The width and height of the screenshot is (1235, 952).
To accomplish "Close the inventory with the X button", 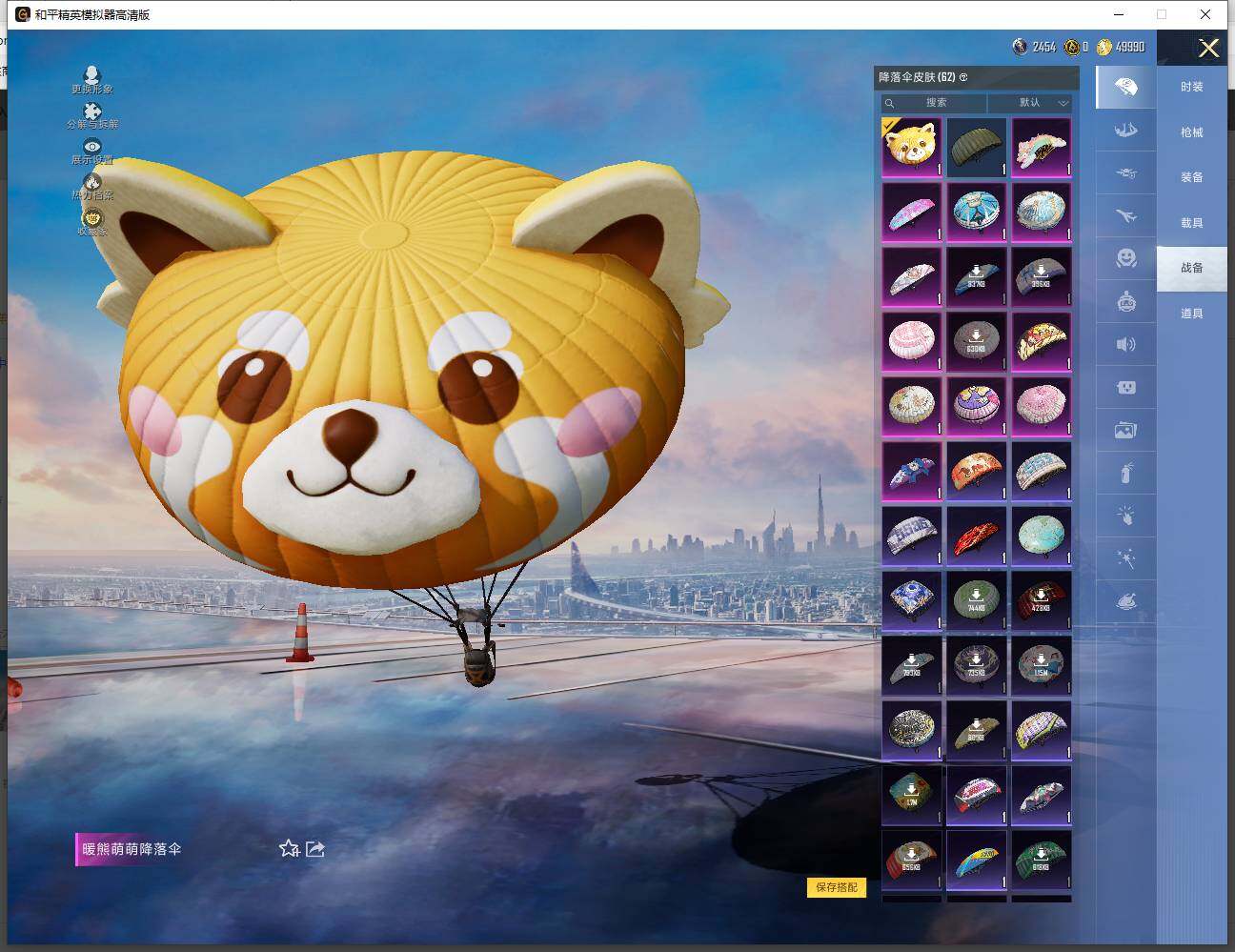I will coord(1208,49).
